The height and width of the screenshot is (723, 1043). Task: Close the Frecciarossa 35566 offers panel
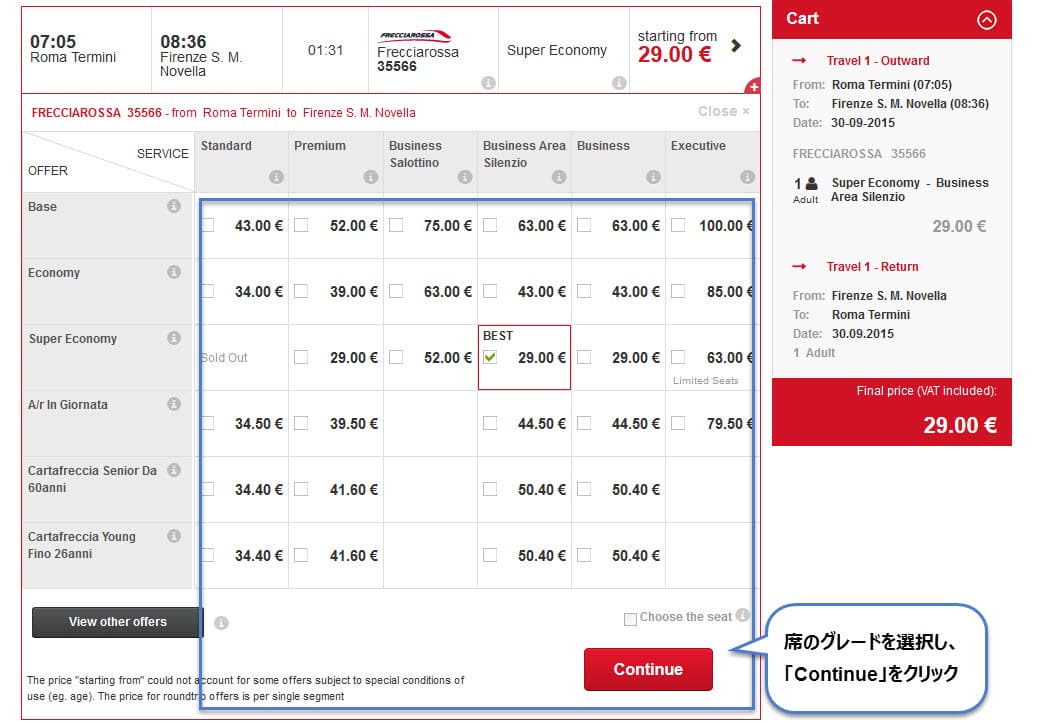pyautogui.click(x=724, y=111)
